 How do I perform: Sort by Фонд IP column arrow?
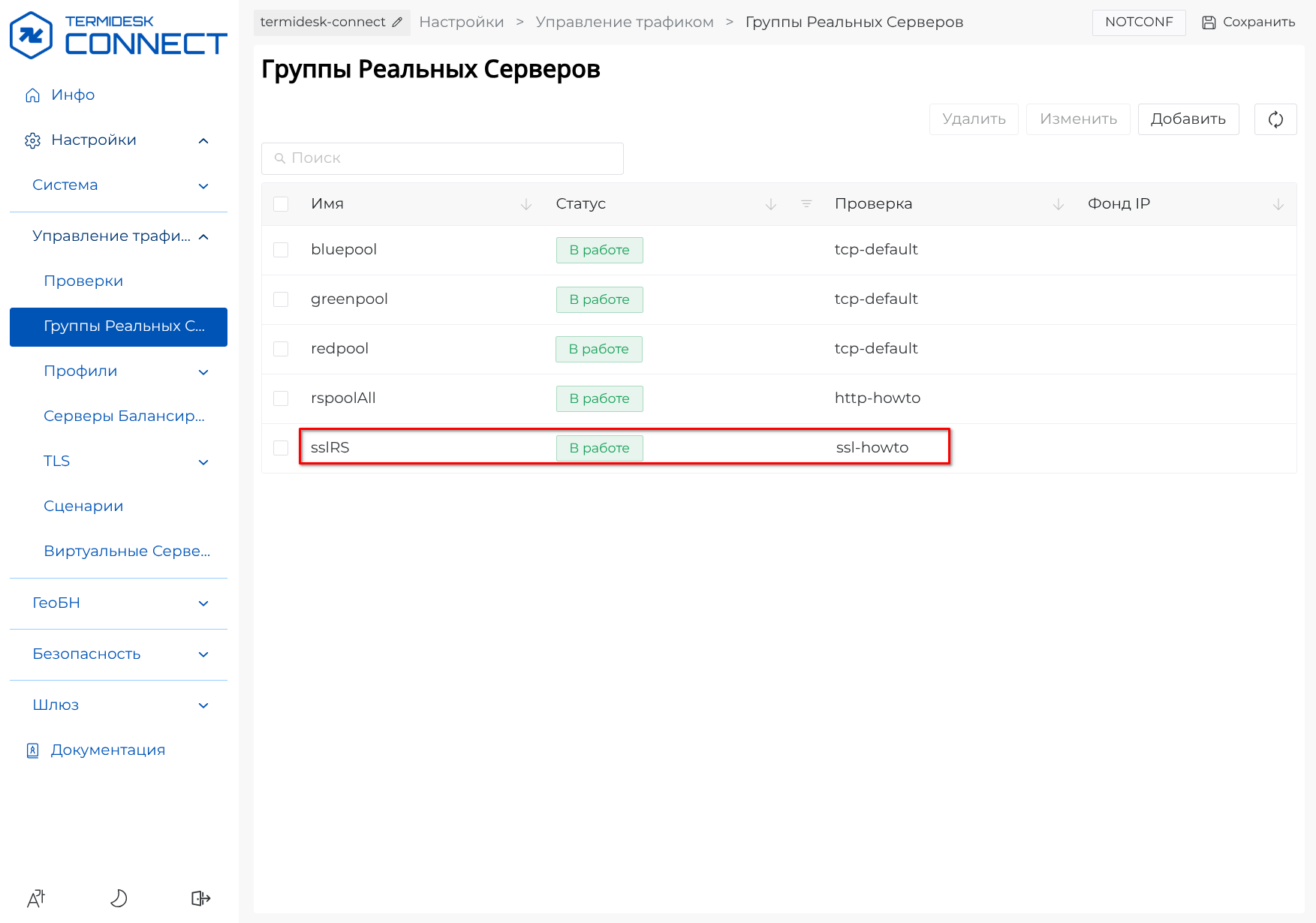click(x=1278, y=204)
